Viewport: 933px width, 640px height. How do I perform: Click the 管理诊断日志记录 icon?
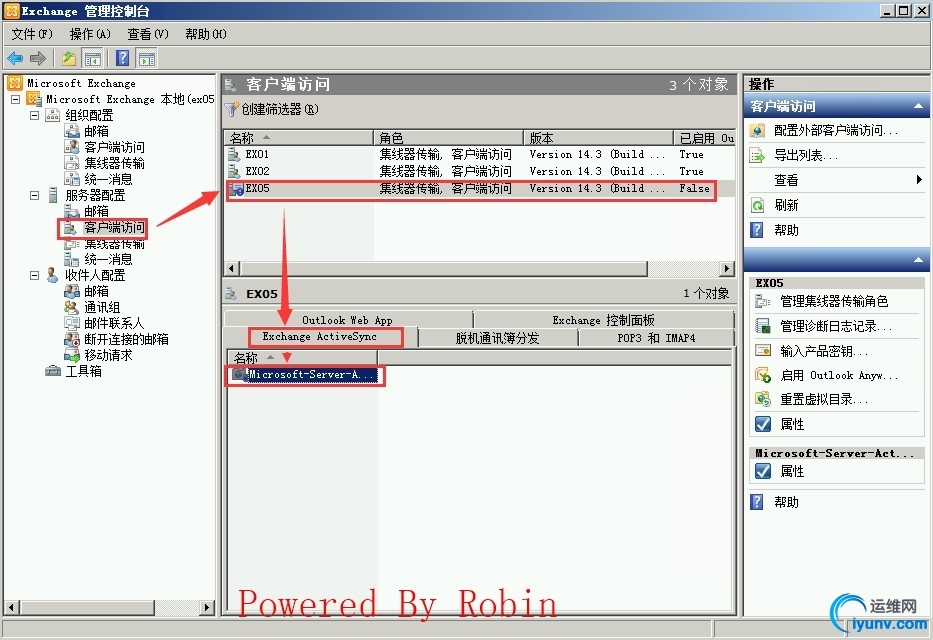762,326
